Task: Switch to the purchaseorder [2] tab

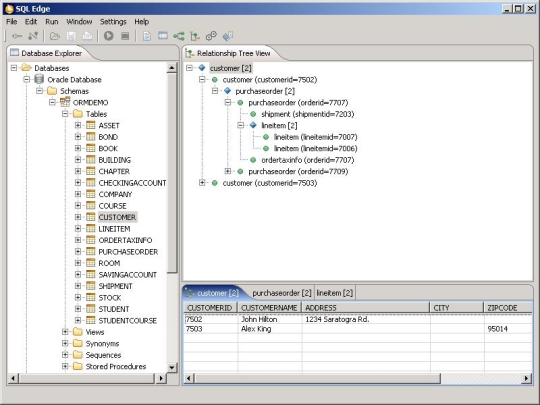Action: click(x=281, y=293)
